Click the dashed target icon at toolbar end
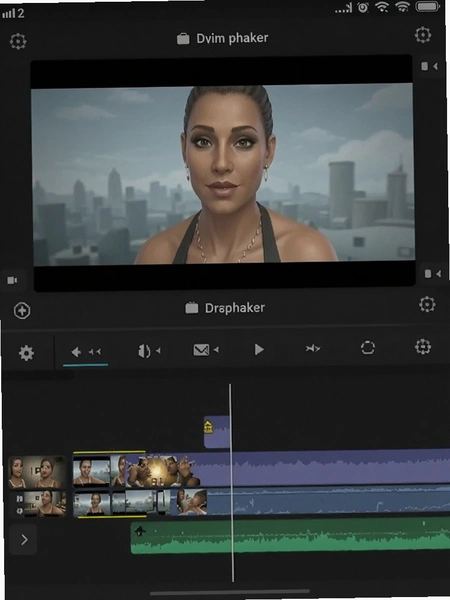The image size is (450, 600). point(423,347)
